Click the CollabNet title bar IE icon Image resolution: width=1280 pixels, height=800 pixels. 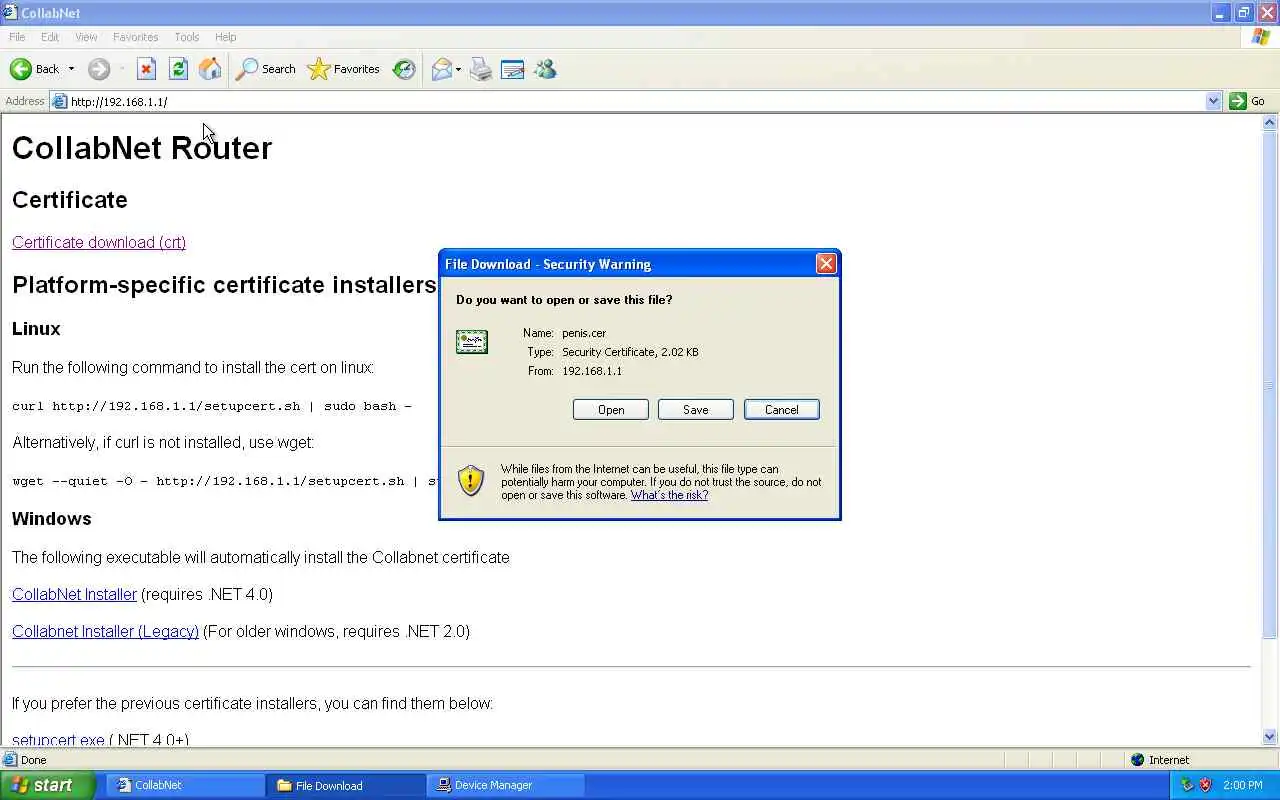tap(10, 13)
